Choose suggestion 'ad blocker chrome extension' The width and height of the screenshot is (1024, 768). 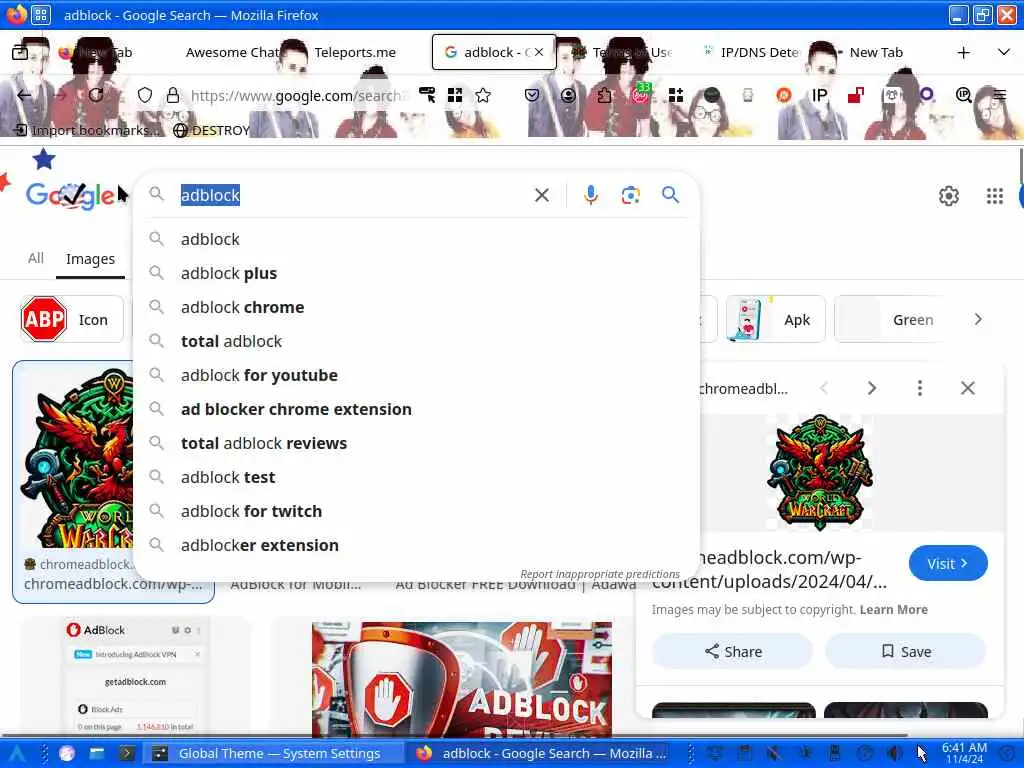click(x=417, y=409)
